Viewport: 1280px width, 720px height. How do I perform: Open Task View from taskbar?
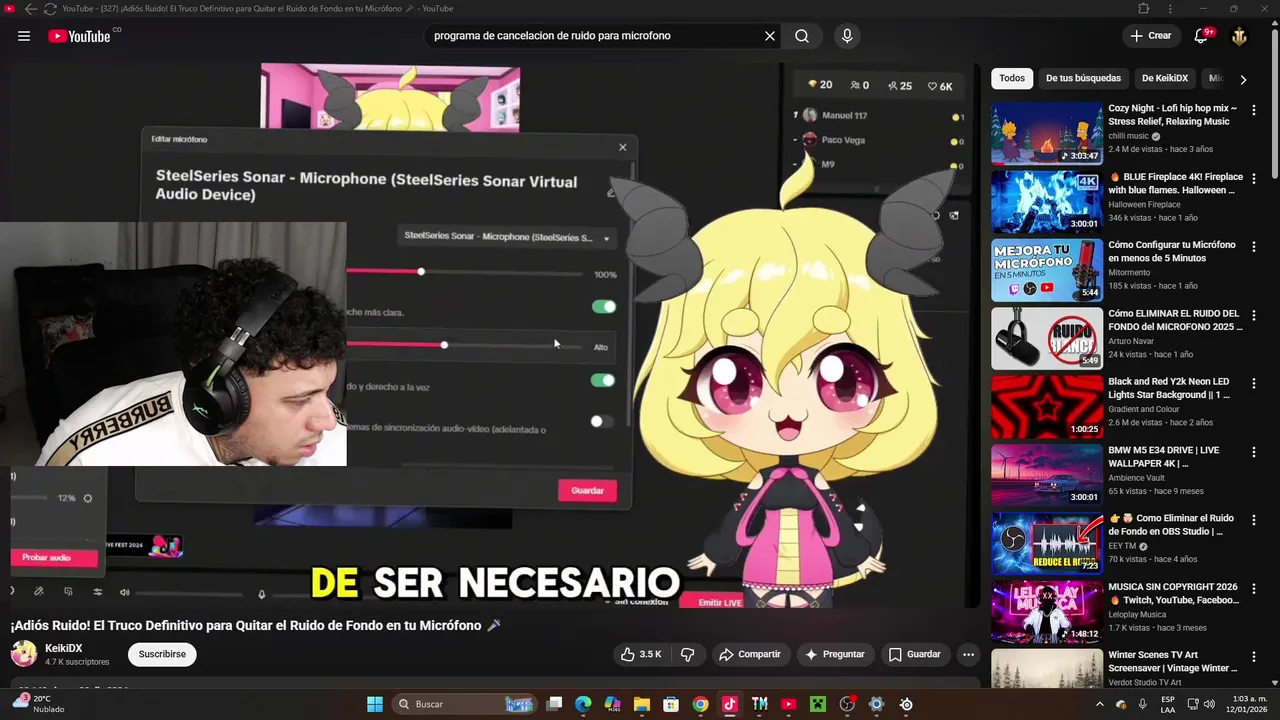click(x=554, y=704)
